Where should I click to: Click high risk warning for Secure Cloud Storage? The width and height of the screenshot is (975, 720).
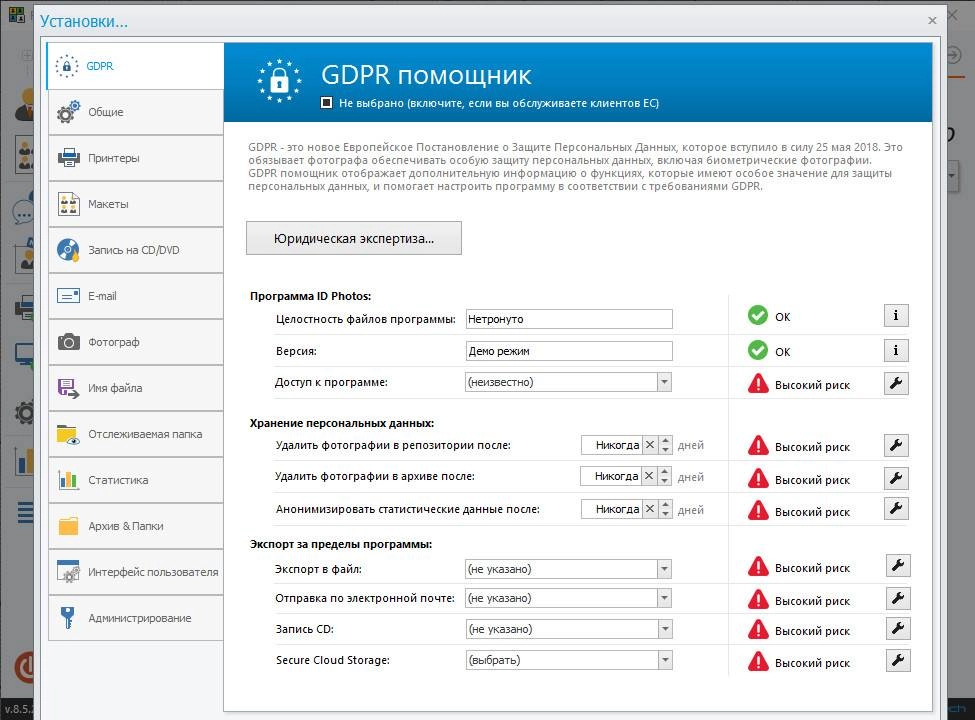tap(758, 661)
